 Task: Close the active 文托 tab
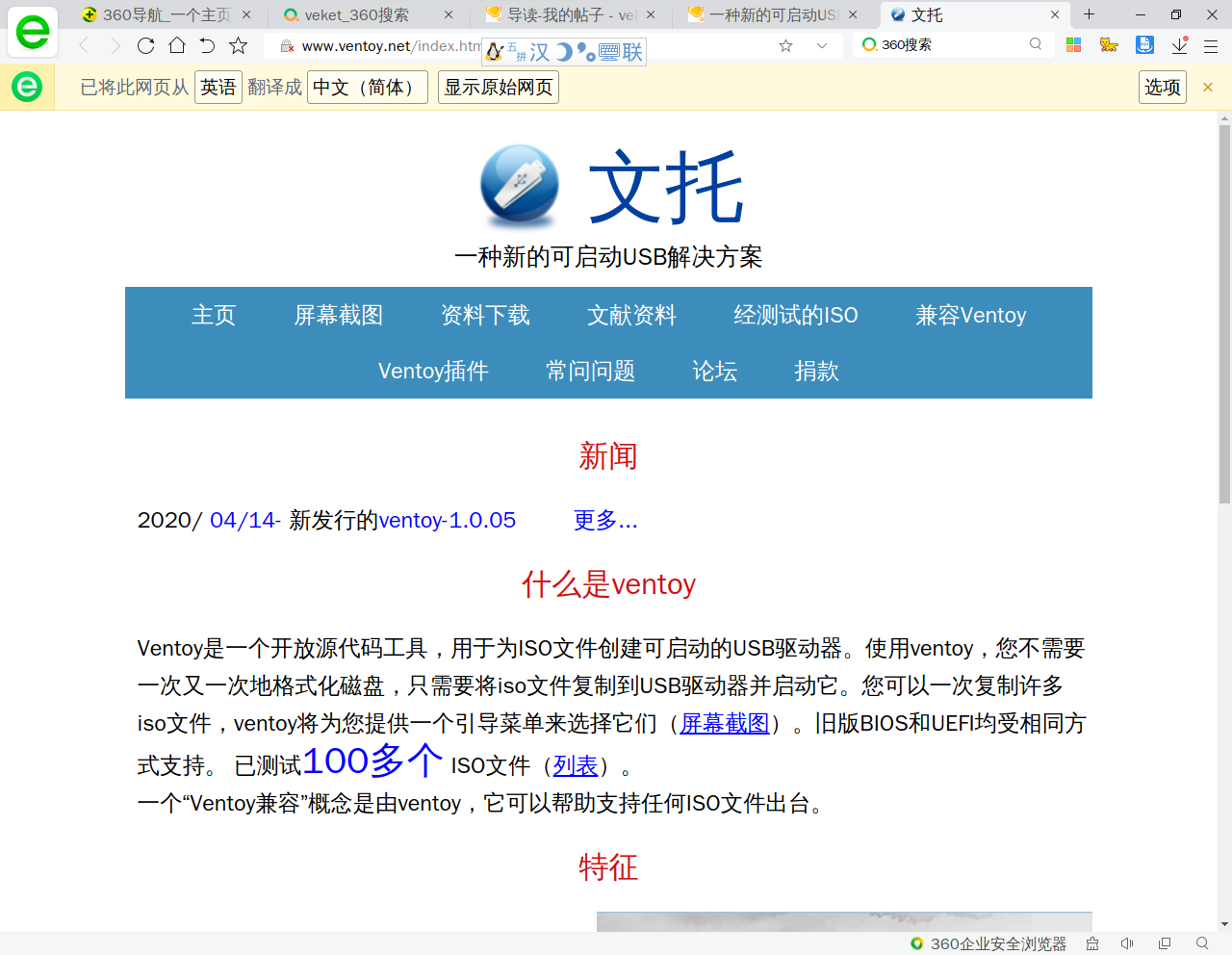click(1055, 14)
